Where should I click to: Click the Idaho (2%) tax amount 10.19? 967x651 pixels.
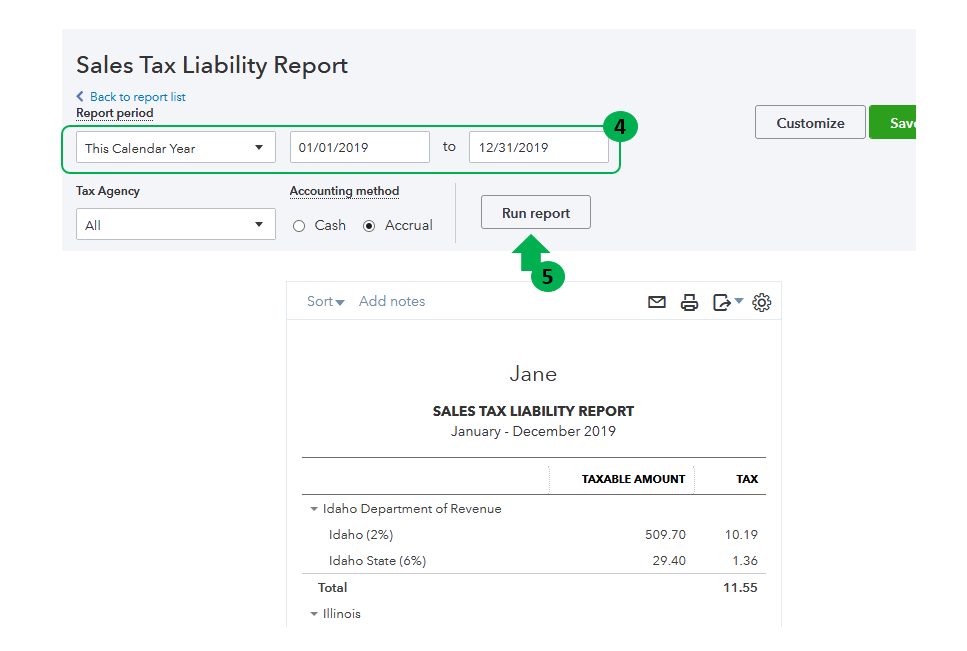tap(741, 535)
